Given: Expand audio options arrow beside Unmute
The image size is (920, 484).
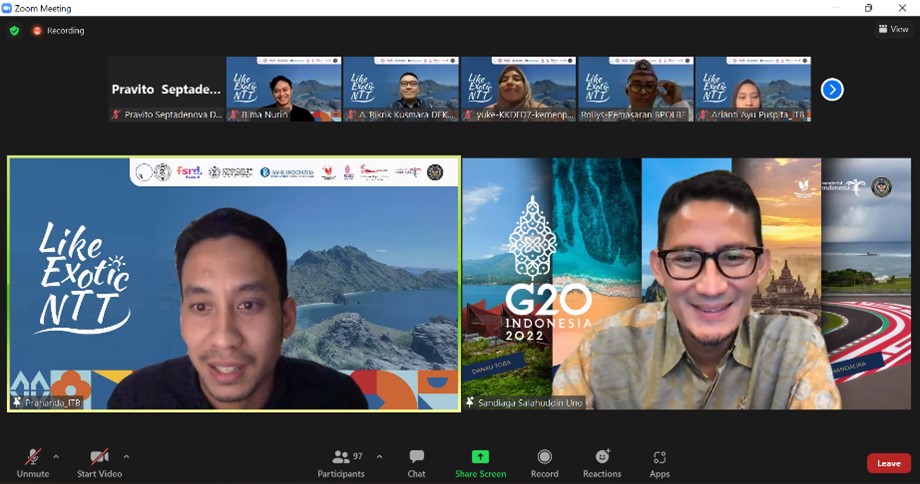Looking at the screenshot, I should (56, 456).
